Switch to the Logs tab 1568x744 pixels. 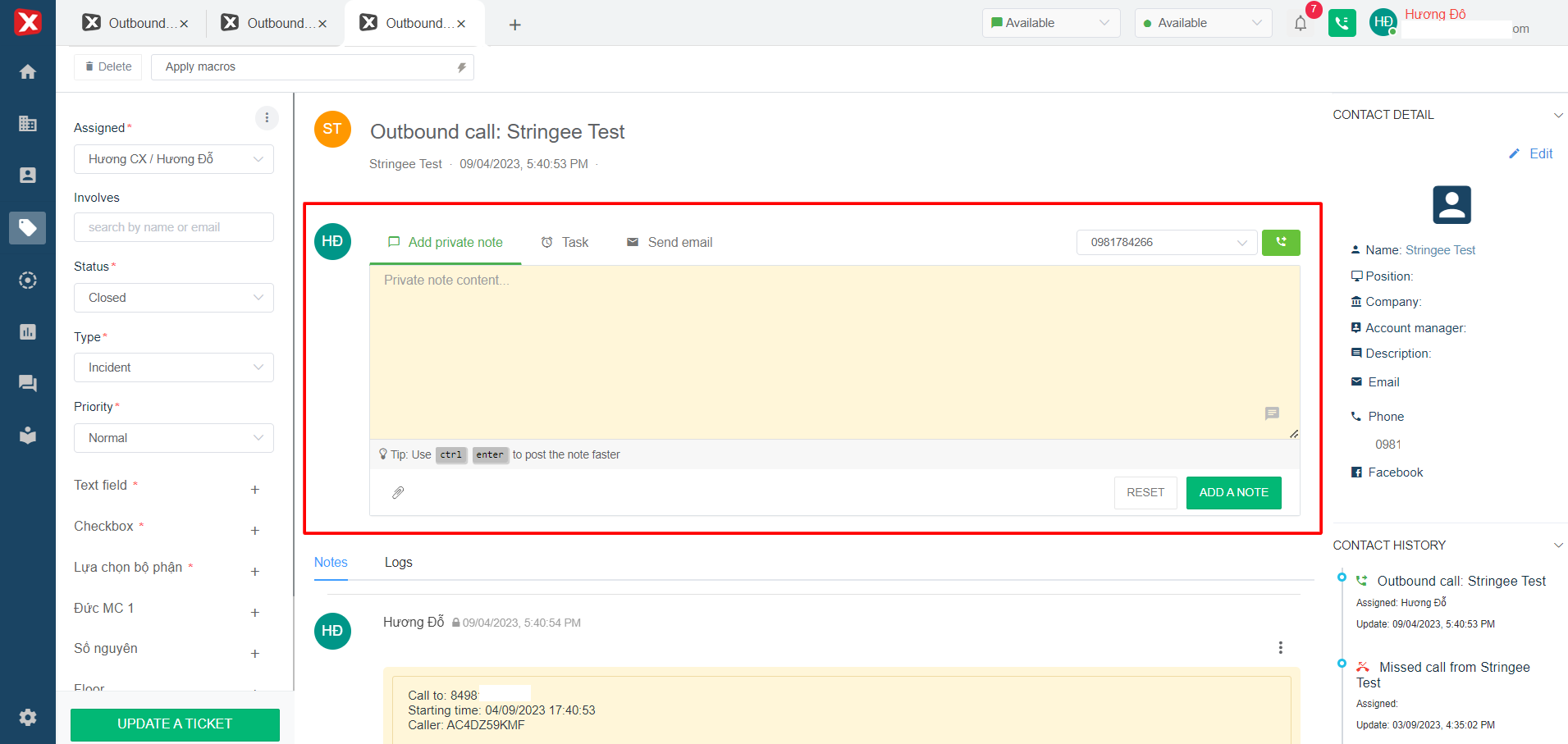399,563
